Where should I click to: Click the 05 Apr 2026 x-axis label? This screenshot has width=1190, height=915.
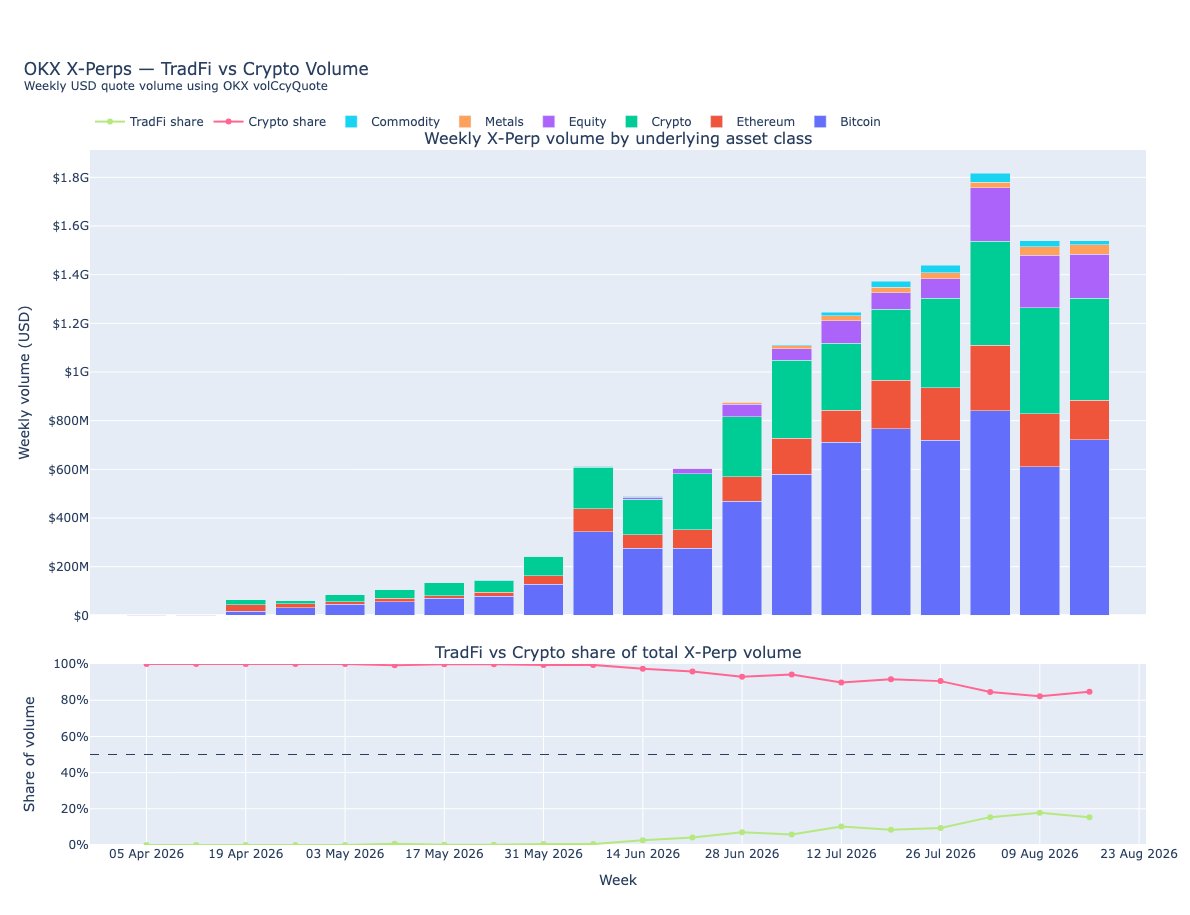pyautogui.click(x=146, y=854)
